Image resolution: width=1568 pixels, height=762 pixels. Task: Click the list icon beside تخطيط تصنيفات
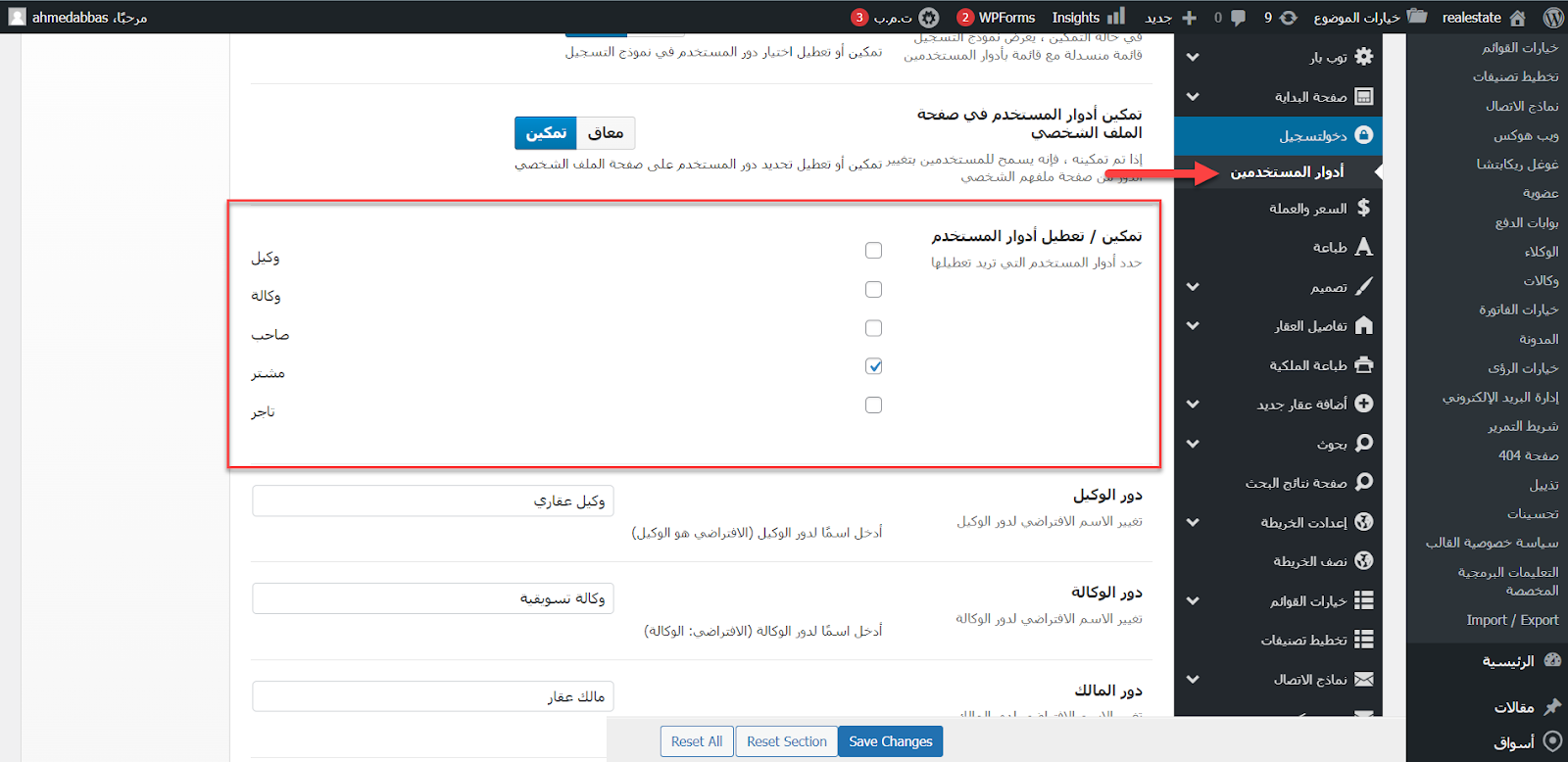click(1363, 640)
